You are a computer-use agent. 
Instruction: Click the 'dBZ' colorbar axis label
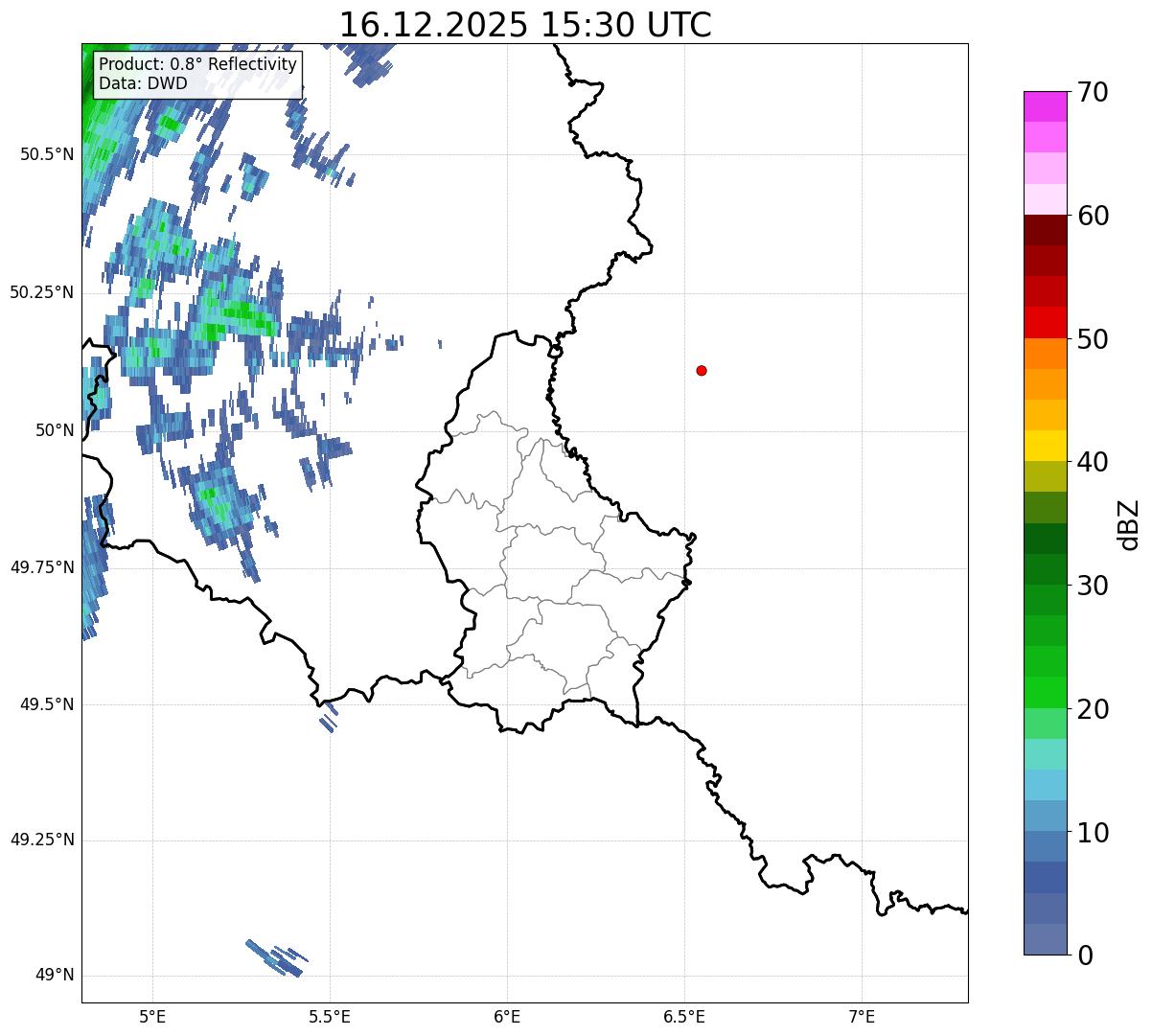[x=1128, y=523]
